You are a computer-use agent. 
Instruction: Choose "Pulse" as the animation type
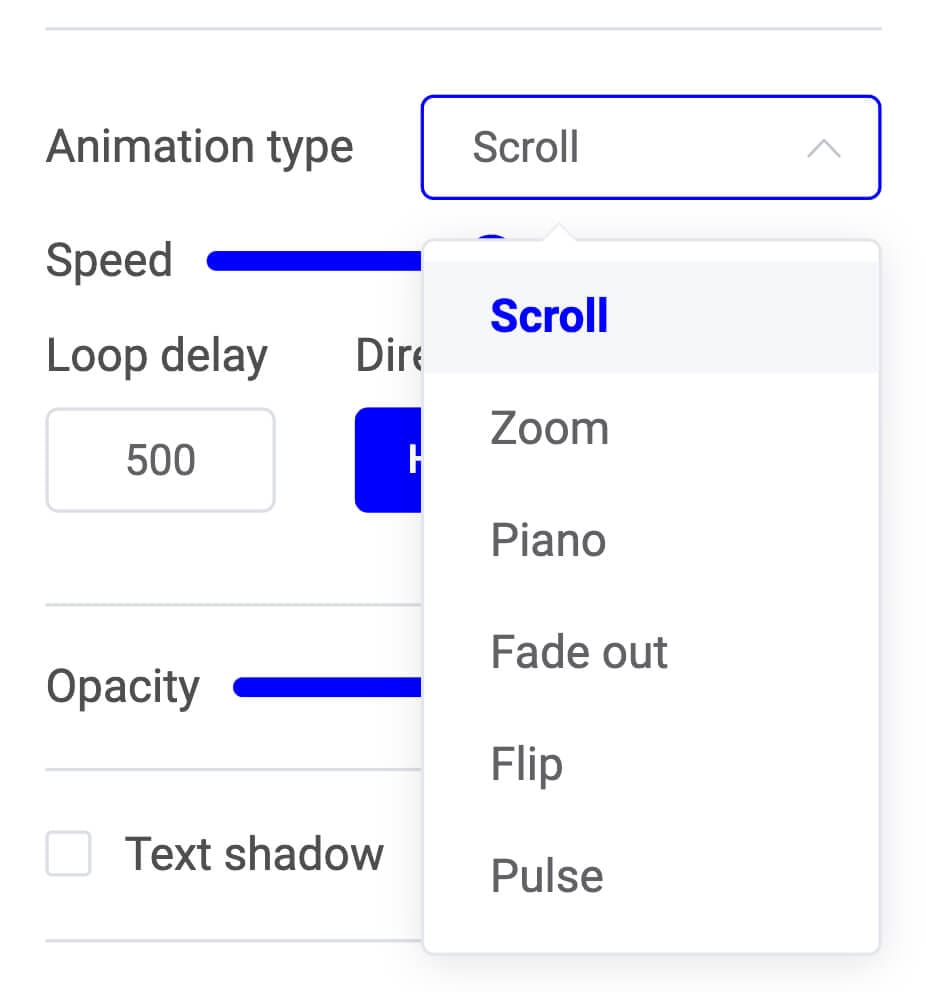click(x=546, y=875)
